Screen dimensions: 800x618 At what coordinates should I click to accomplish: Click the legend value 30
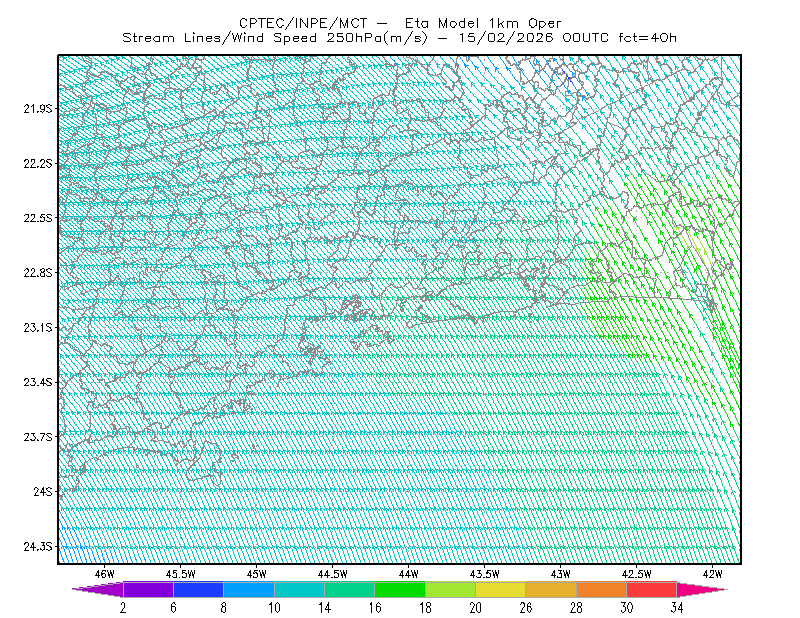[627, 608]
